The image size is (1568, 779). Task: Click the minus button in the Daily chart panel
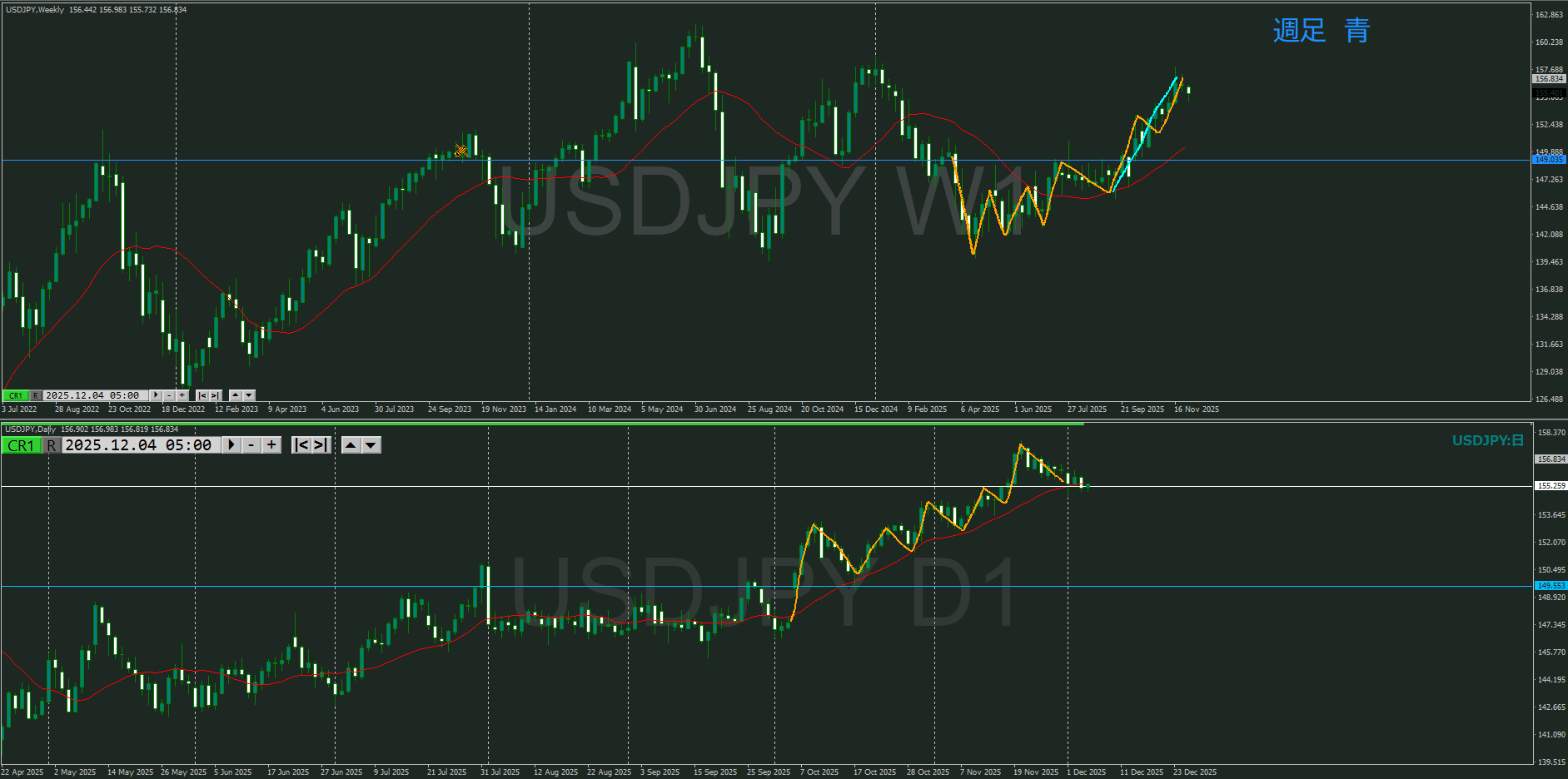[251, 445]
